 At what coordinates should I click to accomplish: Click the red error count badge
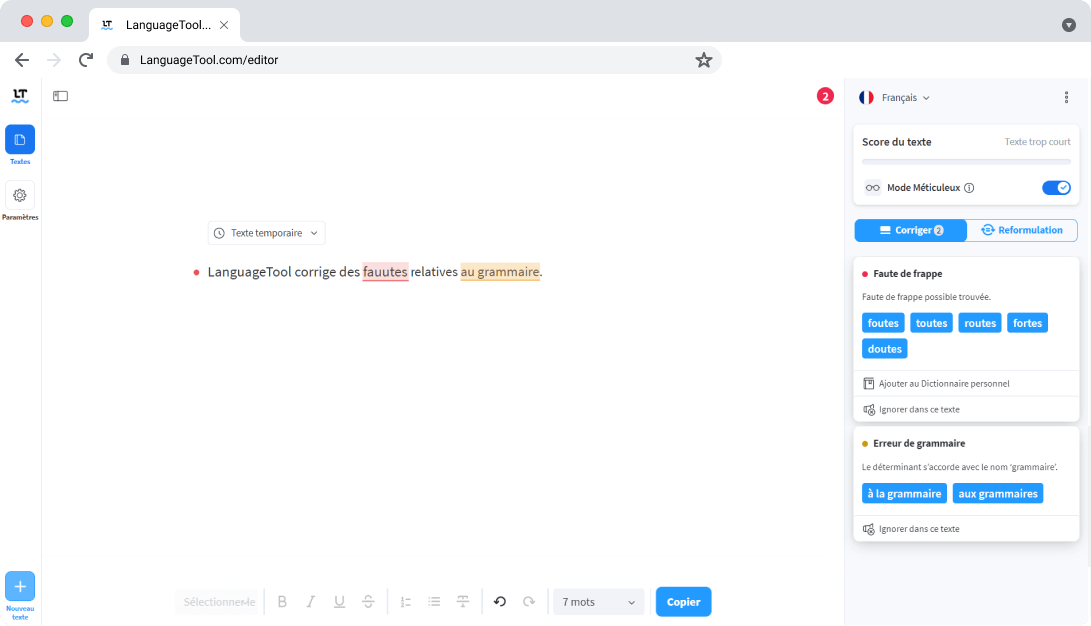tap(825, 96)
